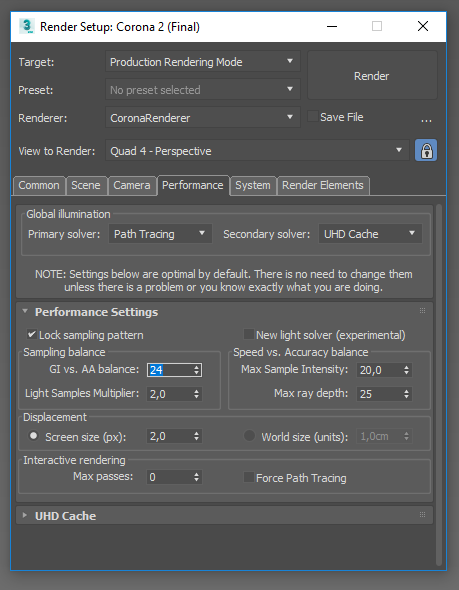Adjust the GI vs. AA balance spinner arrows
Screen dimensions: 459x590
click(196, 370)
